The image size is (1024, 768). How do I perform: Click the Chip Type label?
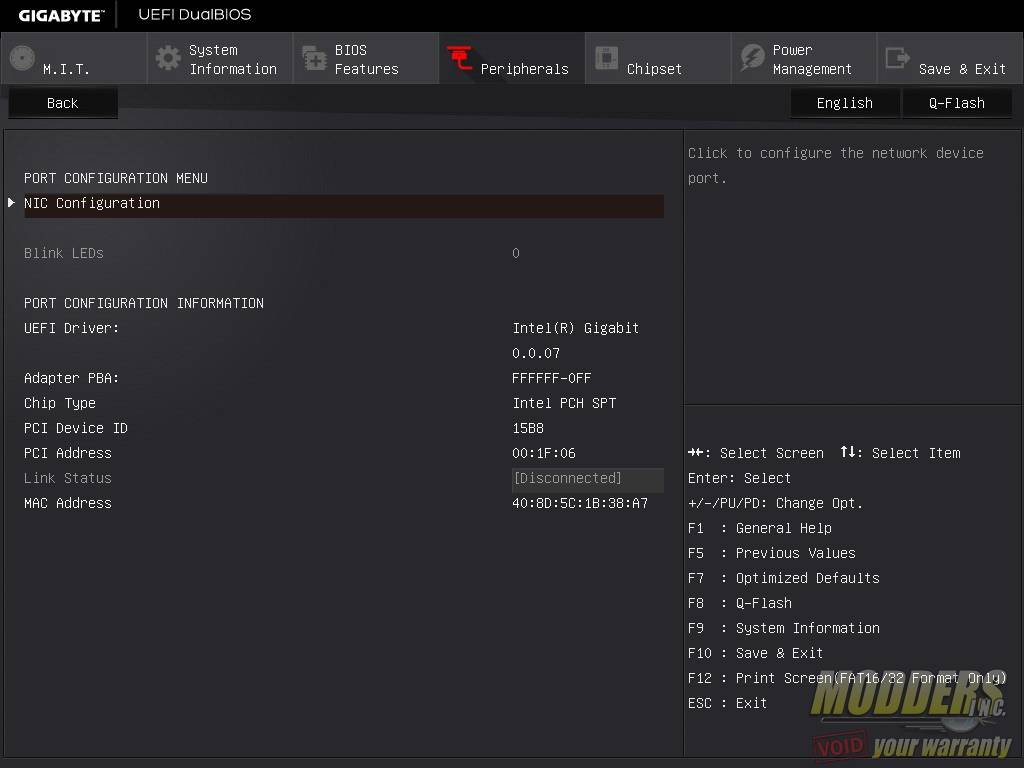pos(60,404)
